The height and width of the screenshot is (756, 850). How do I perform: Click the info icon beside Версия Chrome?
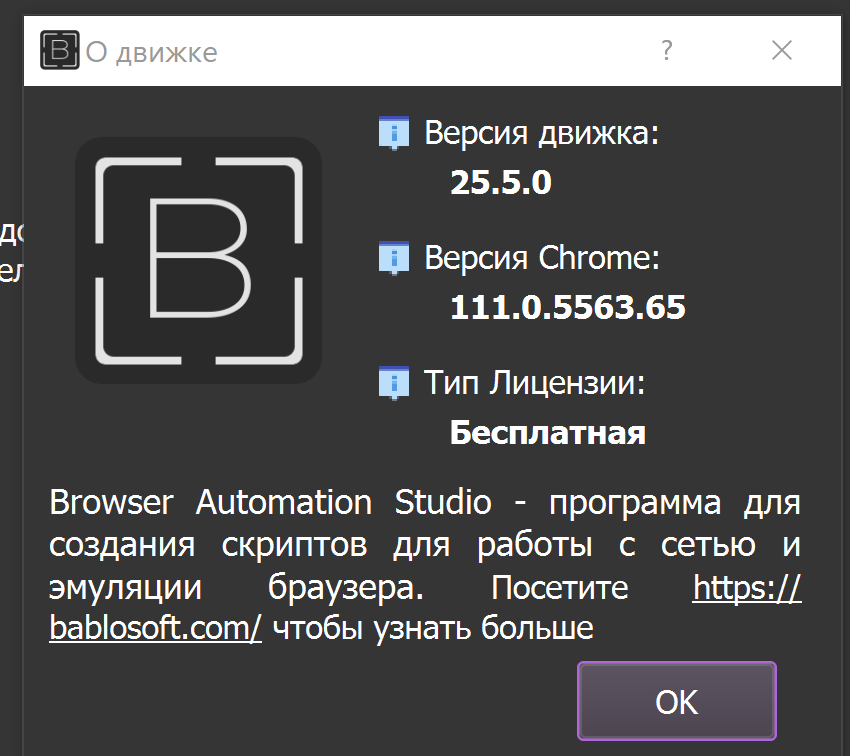coord(393,257)
